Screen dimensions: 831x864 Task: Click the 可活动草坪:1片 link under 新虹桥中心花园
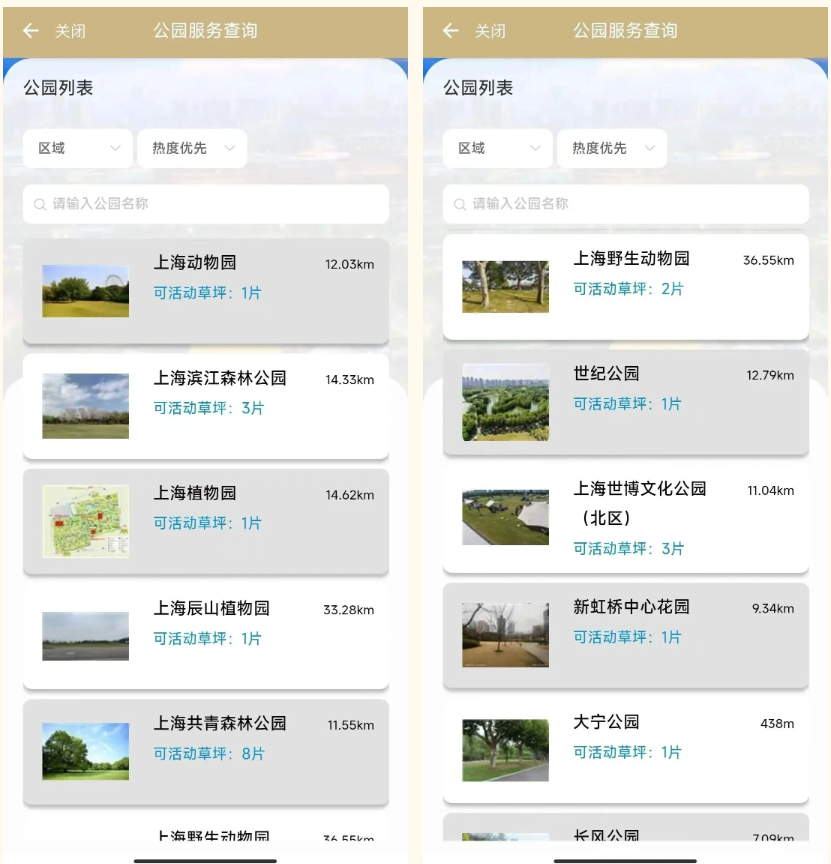626,637
